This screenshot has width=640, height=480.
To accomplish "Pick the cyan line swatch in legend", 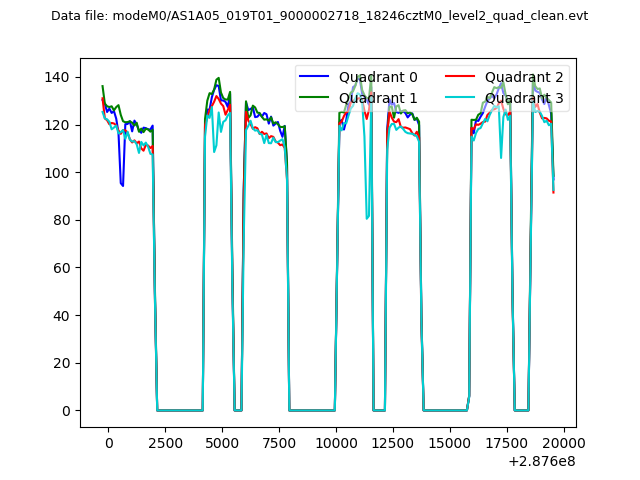I will click(x=462, y=97).
